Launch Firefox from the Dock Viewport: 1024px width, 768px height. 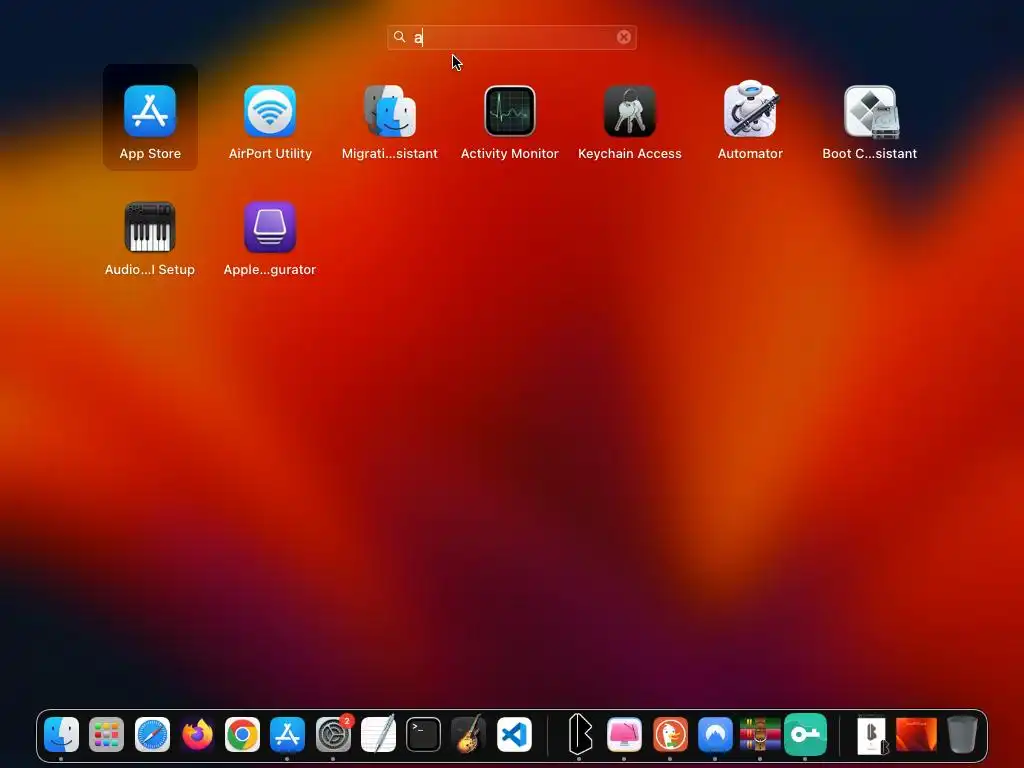[x=197, y=735]
